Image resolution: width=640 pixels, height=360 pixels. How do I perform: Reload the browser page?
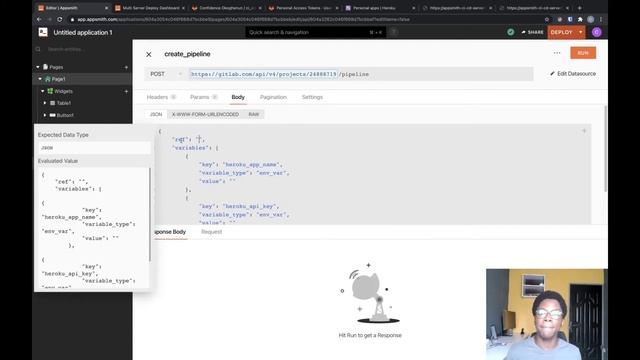60,19
